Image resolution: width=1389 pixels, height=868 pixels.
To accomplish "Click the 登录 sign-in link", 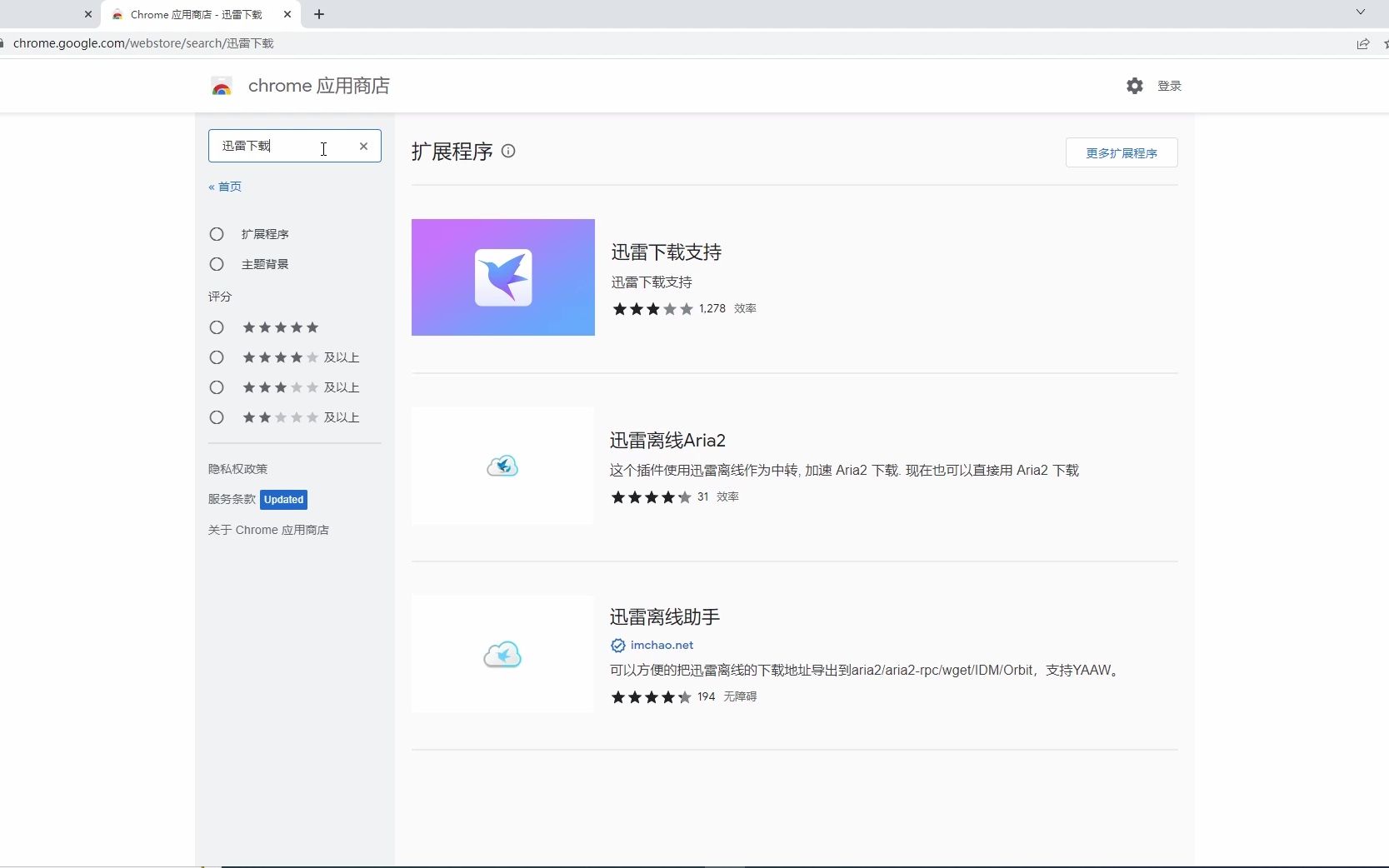I will pos(1169,86).
